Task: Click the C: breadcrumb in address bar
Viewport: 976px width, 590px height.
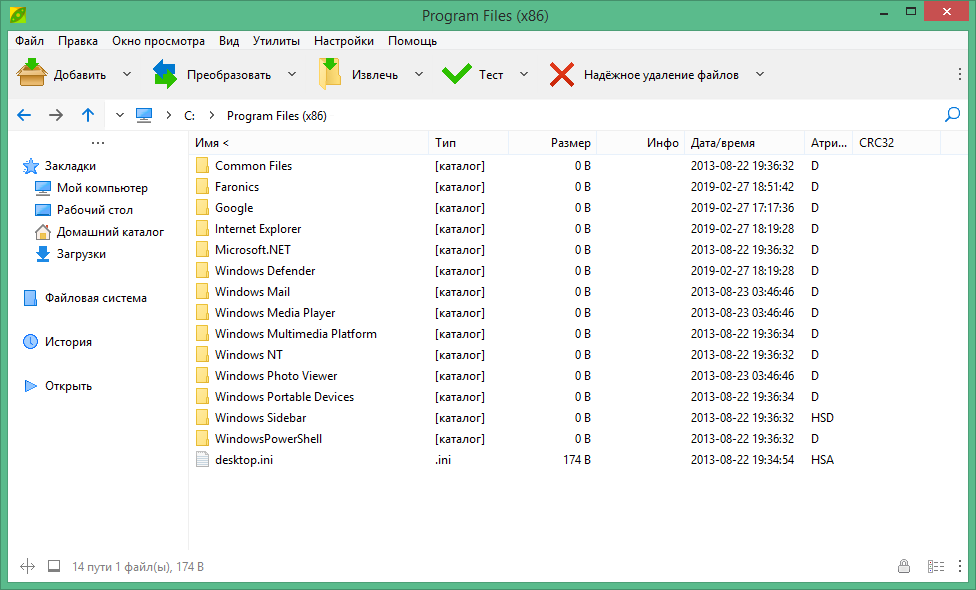Action: pyautogui.click(x=190, y=115)
